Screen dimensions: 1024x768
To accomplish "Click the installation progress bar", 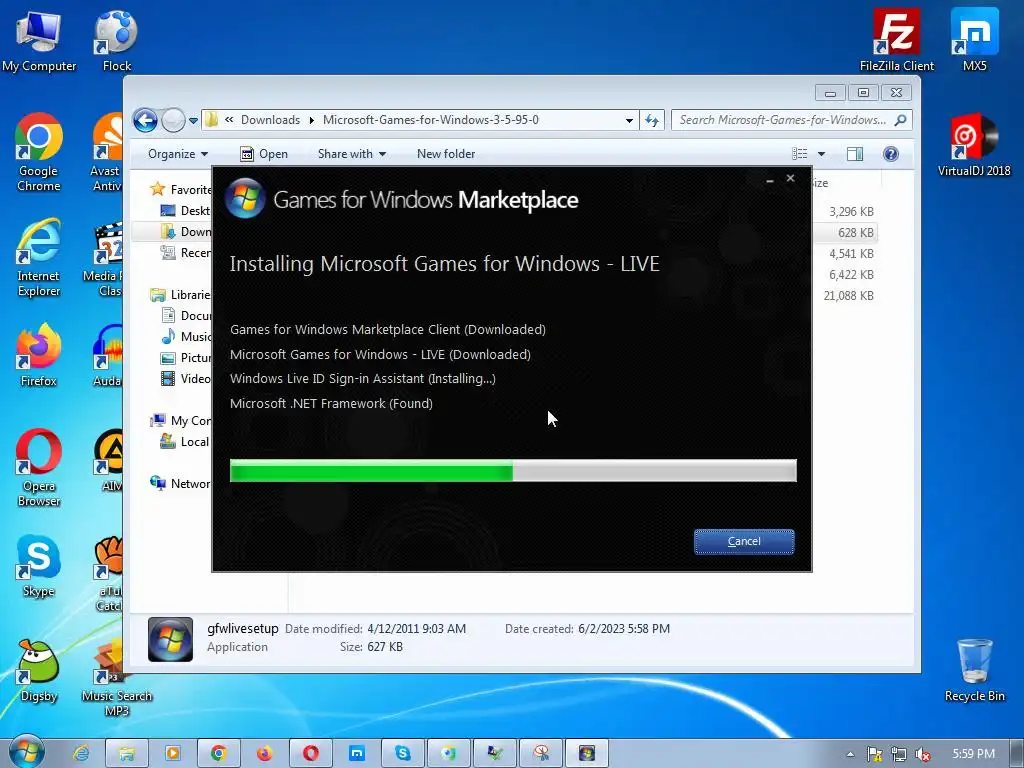I will [513, 471].
